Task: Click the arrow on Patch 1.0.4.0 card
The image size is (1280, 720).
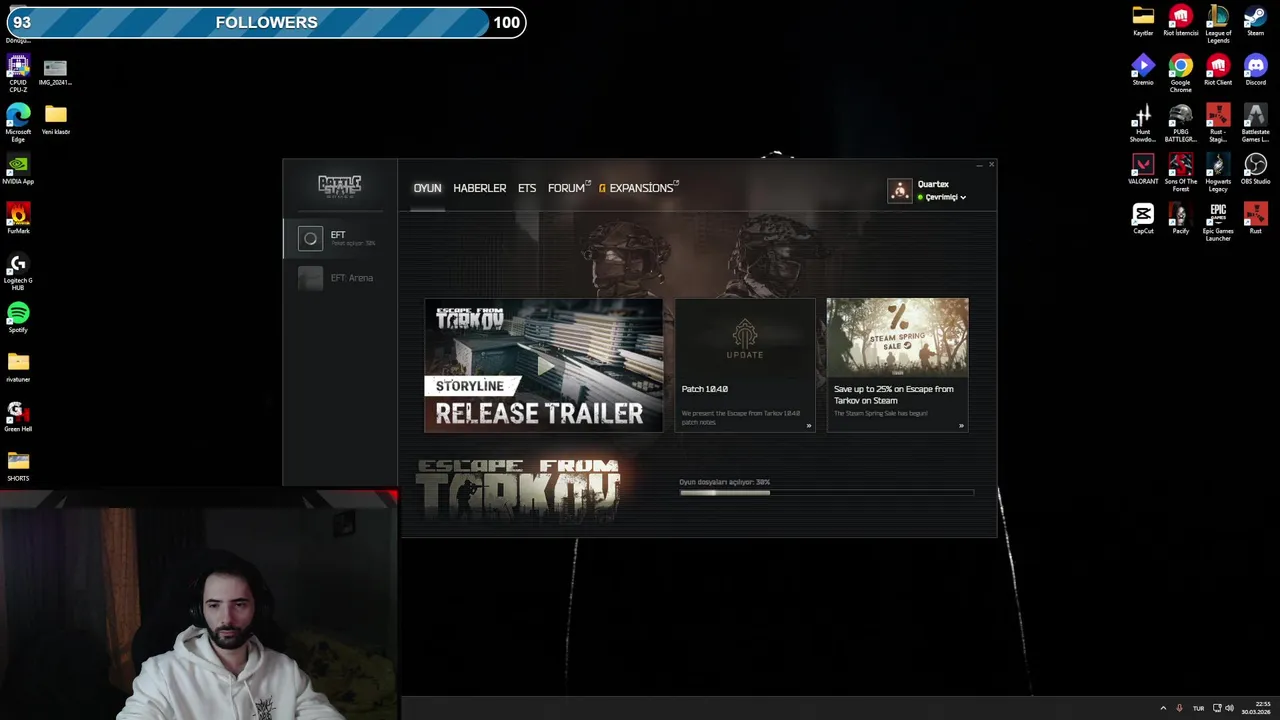Action: pos(808,426)
